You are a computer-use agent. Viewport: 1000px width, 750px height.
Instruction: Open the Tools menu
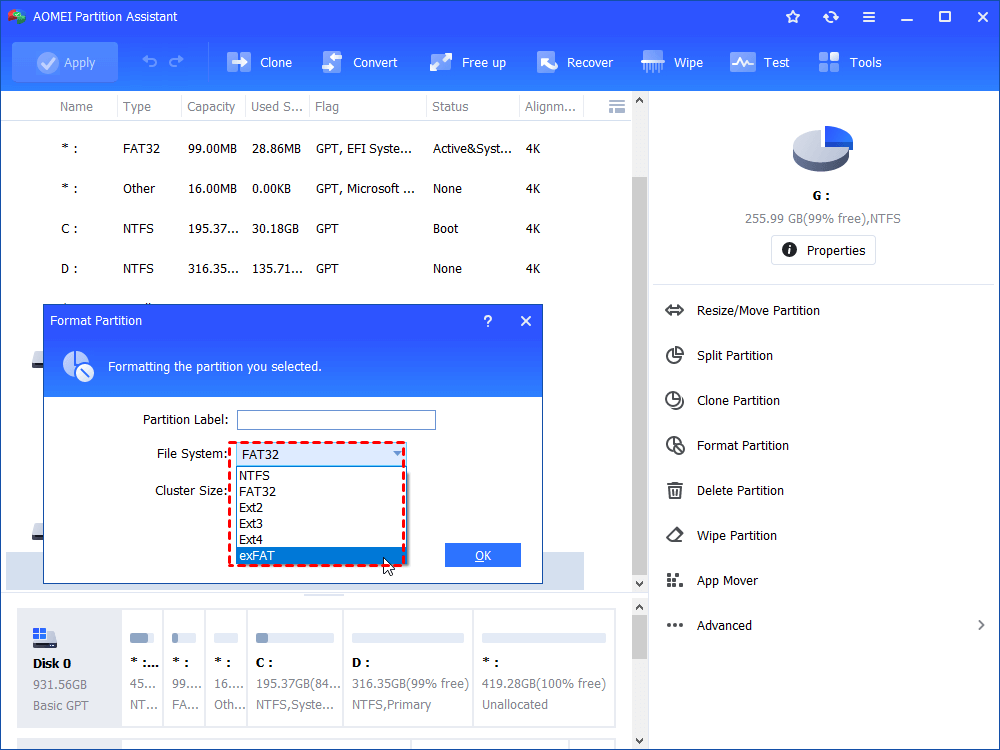coord(849,62)
